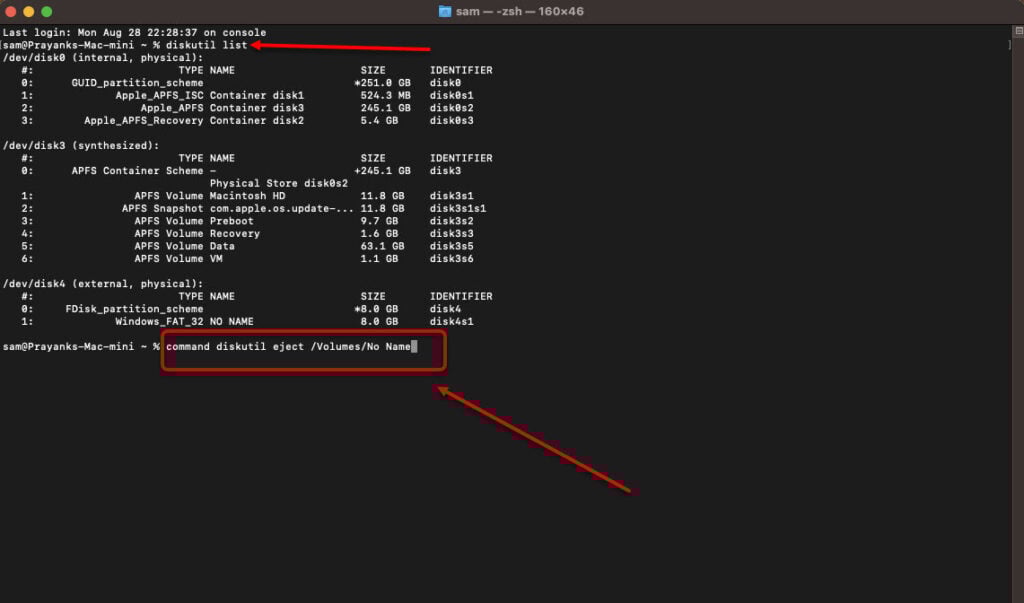Viewport: 1024px width, 603px height.
Task: Click the 'disk4s1' identifier
Action: pos(451,321)
